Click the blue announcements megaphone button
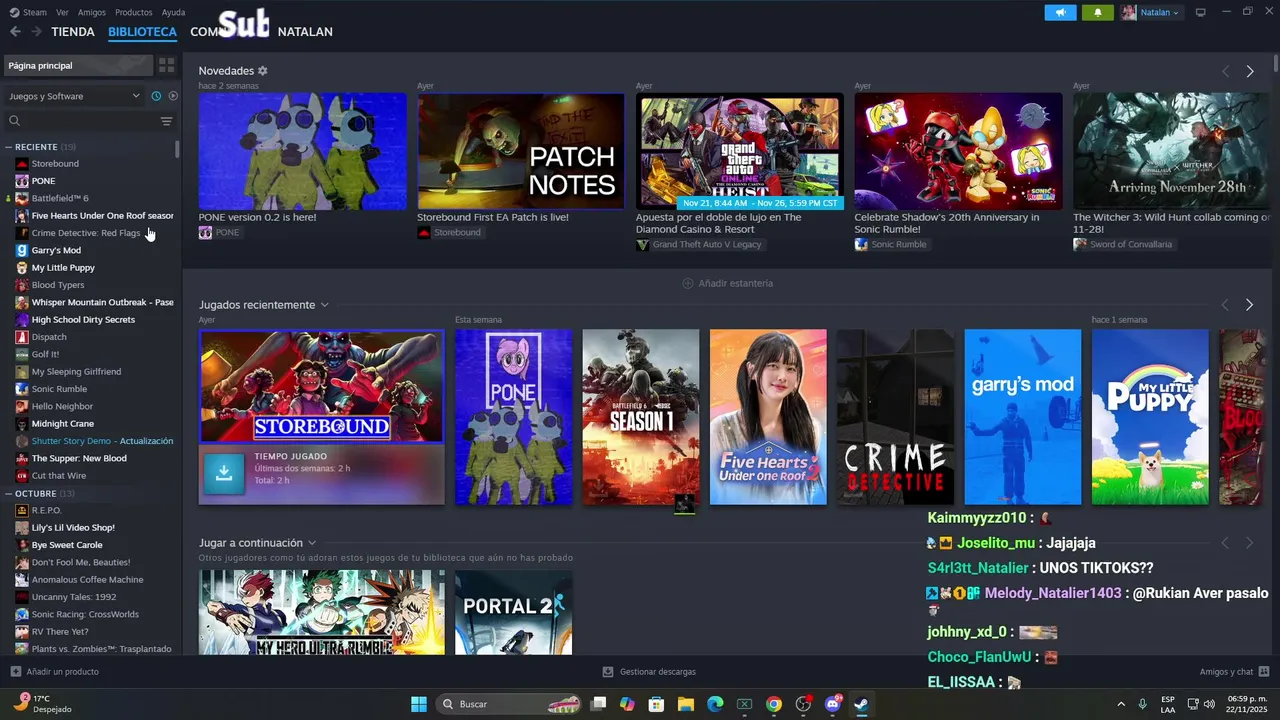The image size is (1280, 720). point(1060,12)
